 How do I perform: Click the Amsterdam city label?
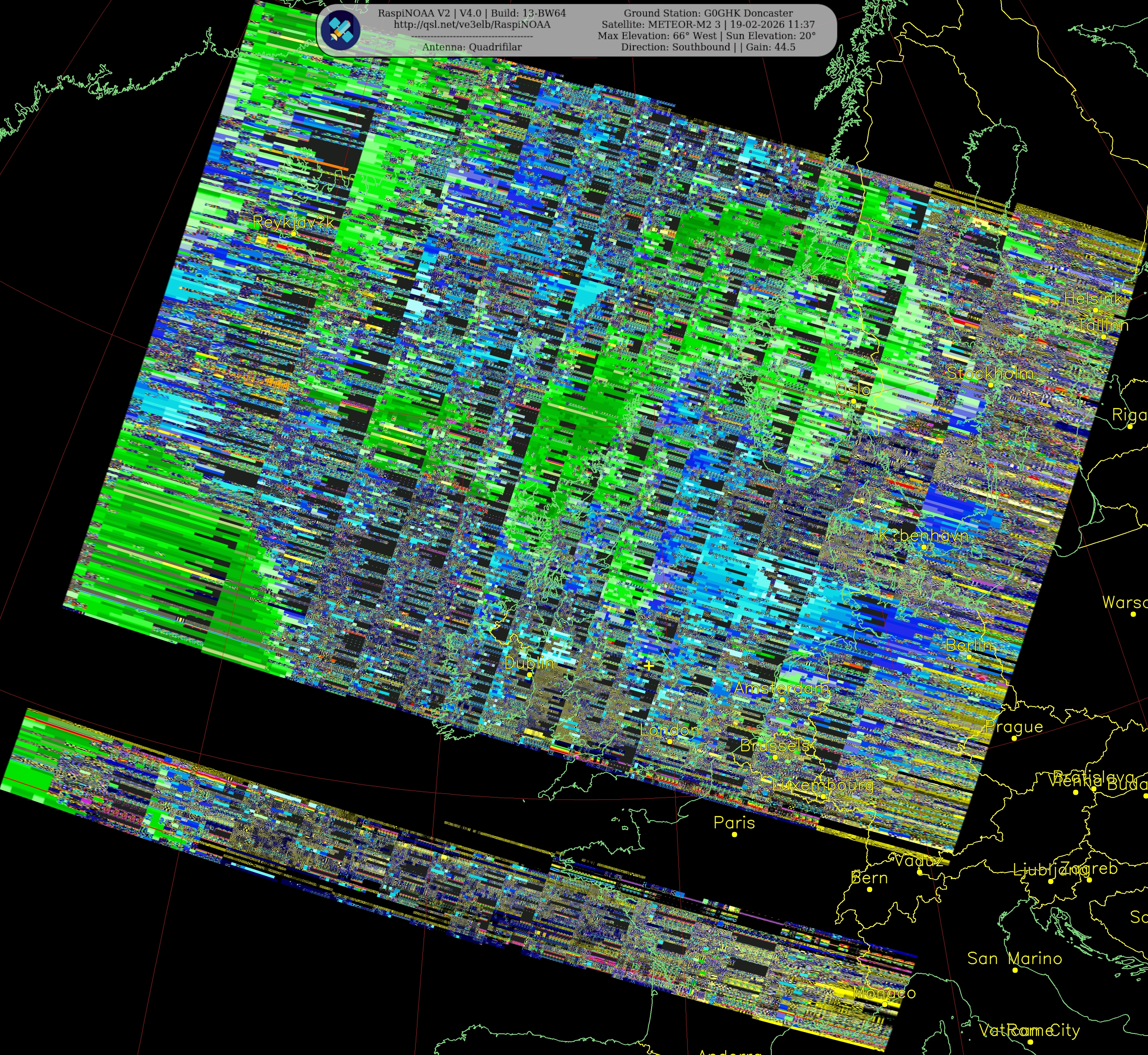coord(781,689)
